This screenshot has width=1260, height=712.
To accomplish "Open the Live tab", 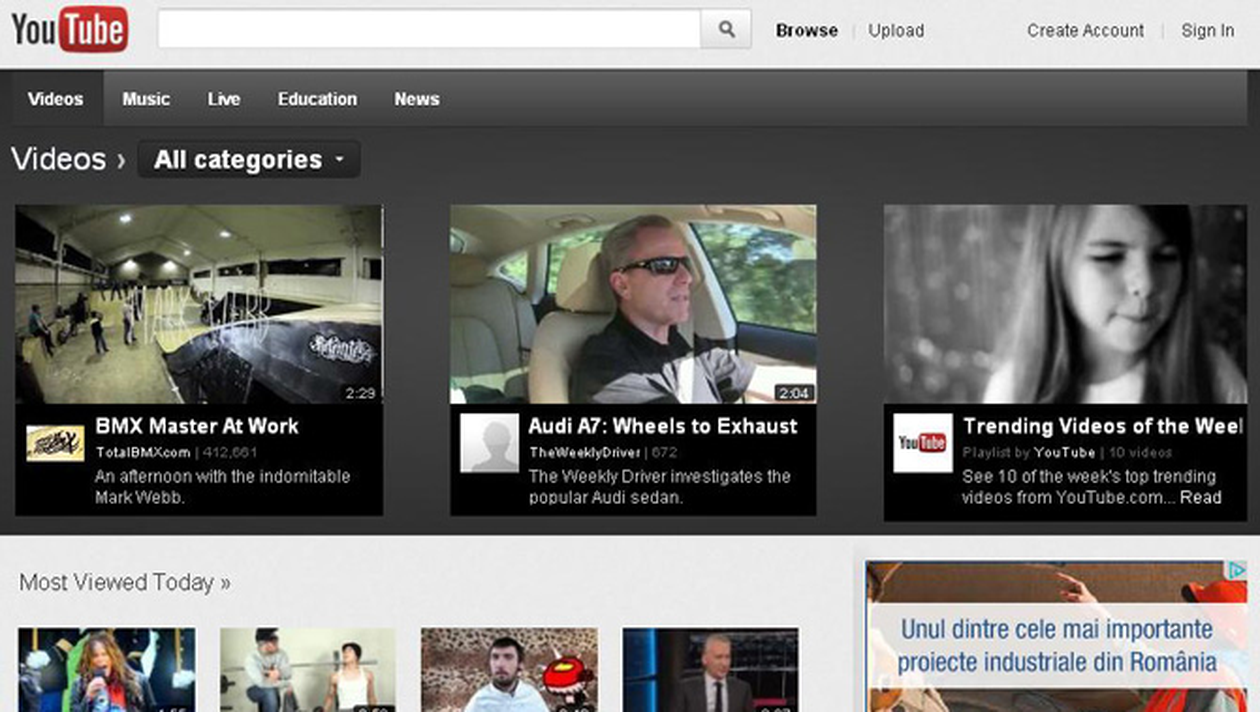I will (224, 99).
